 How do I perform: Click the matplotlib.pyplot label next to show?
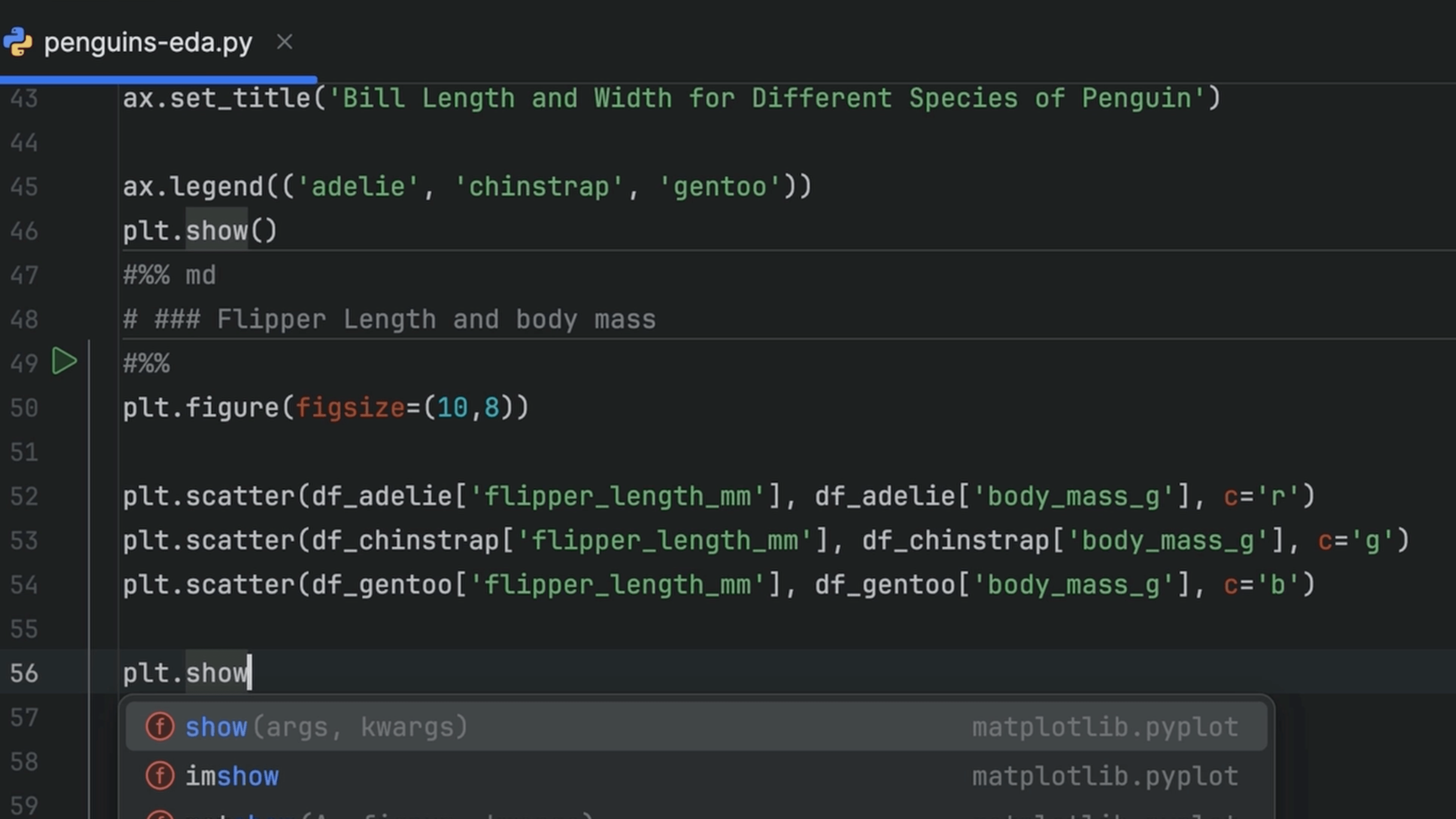[x=1105, y=727]
